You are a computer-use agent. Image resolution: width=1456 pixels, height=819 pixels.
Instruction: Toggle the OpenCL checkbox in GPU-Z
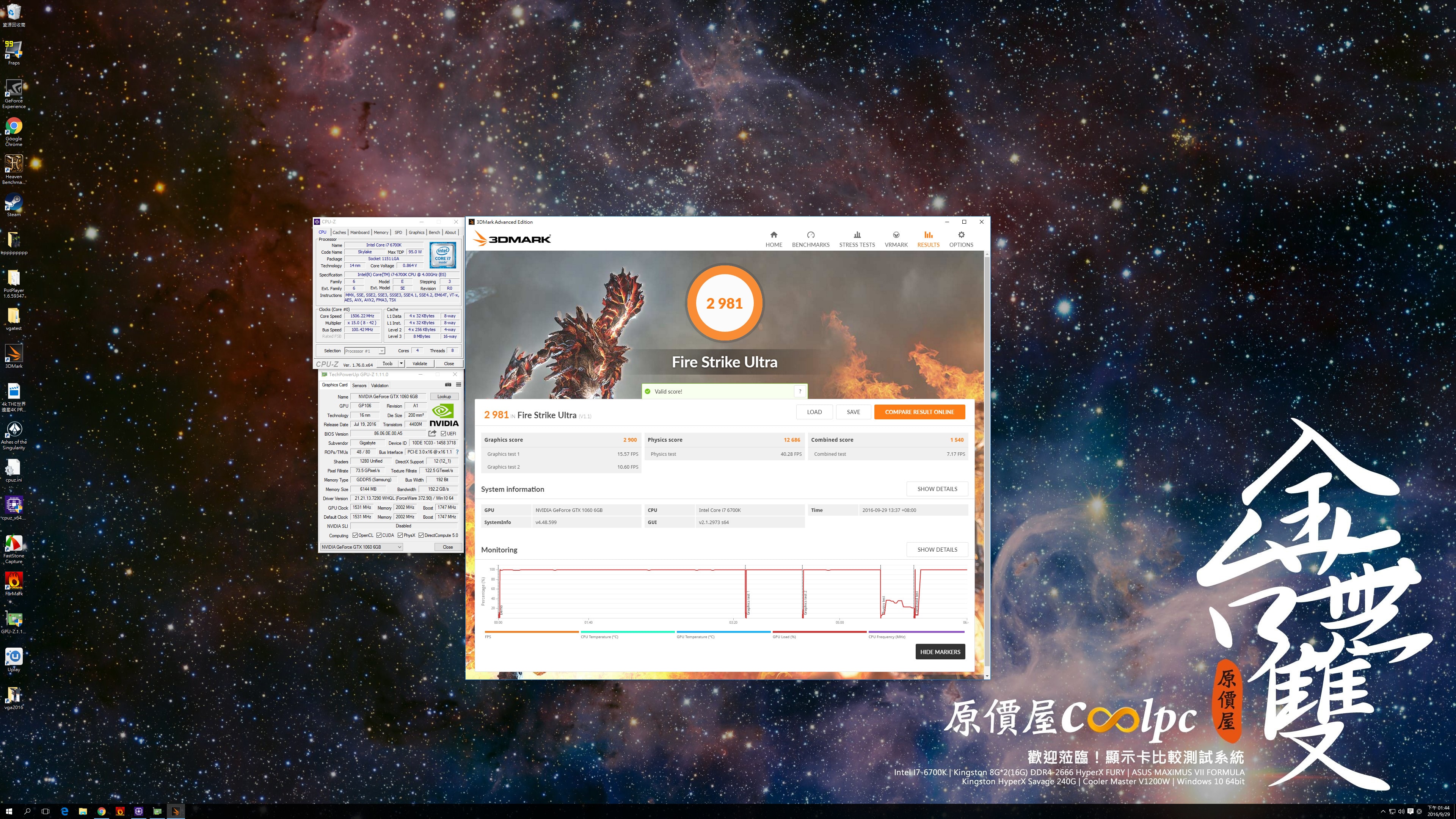[355, 535]
